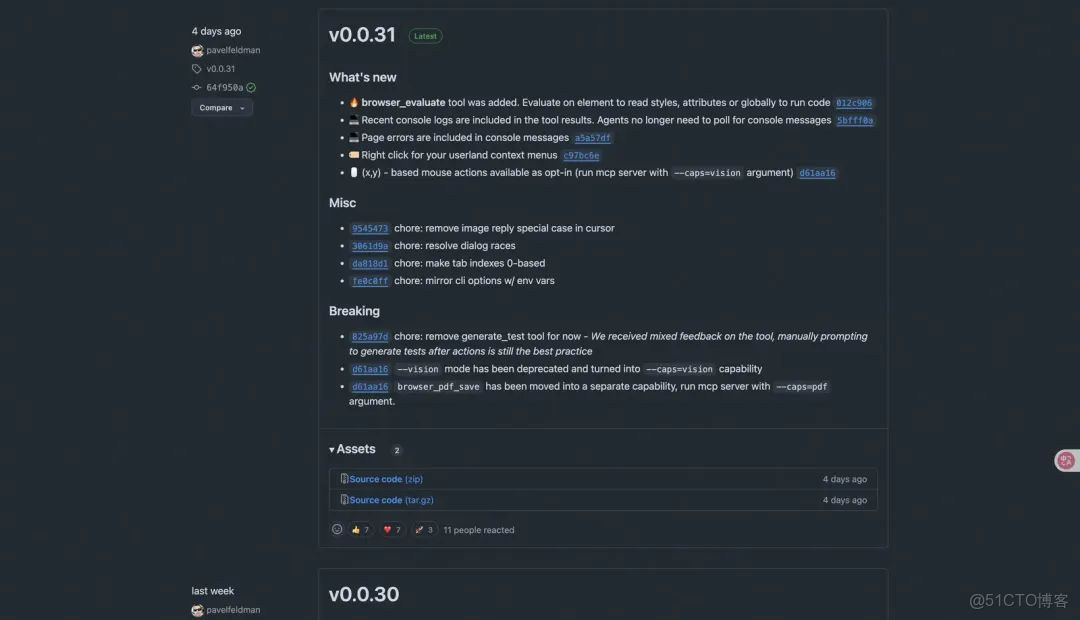Click the tag icon beside v0.0.31
This screenshot has width=1080, height=620.
(197, 69)
